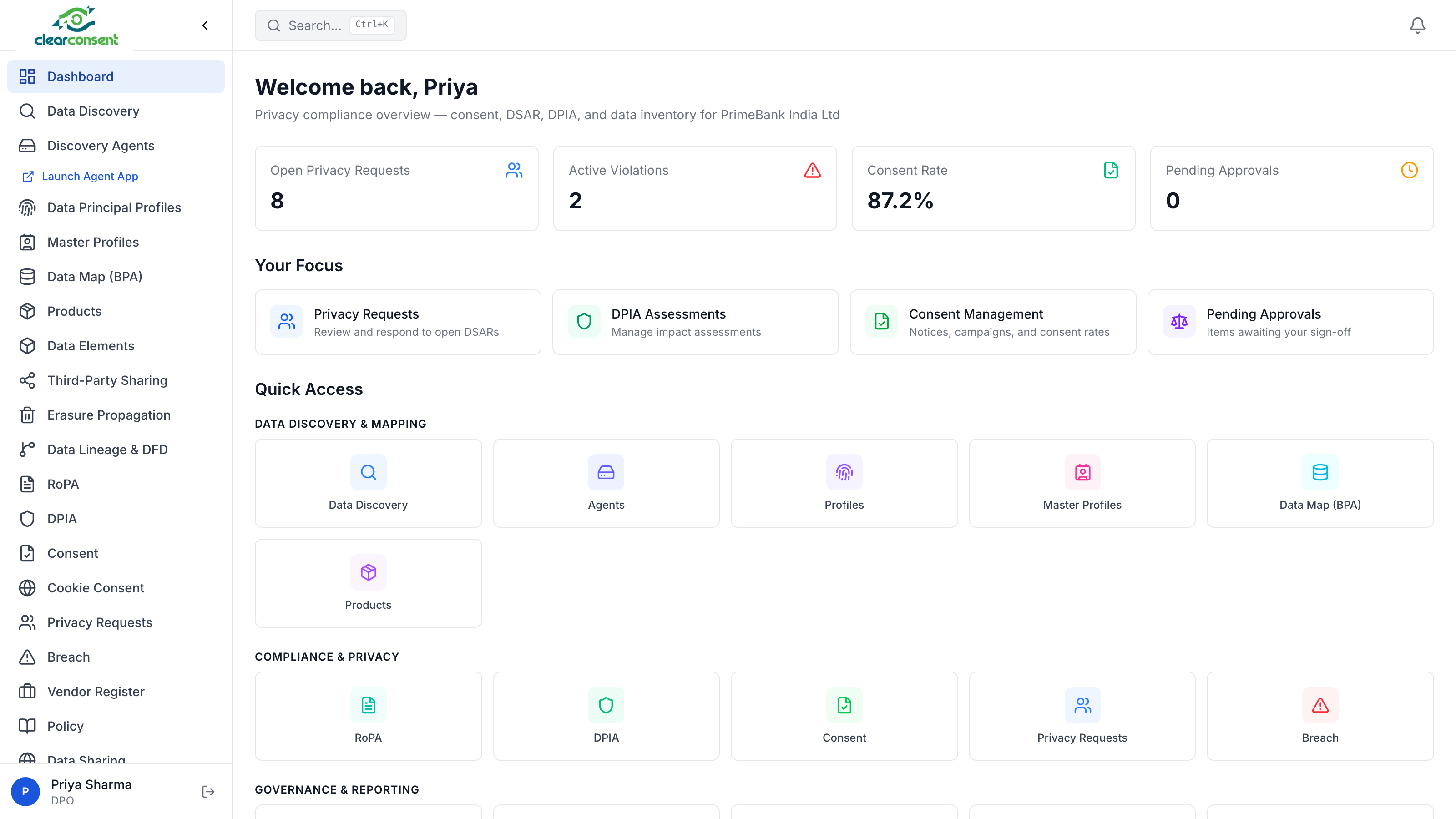Click the Cookie Consent globe icon

click(x=27, y=588)
